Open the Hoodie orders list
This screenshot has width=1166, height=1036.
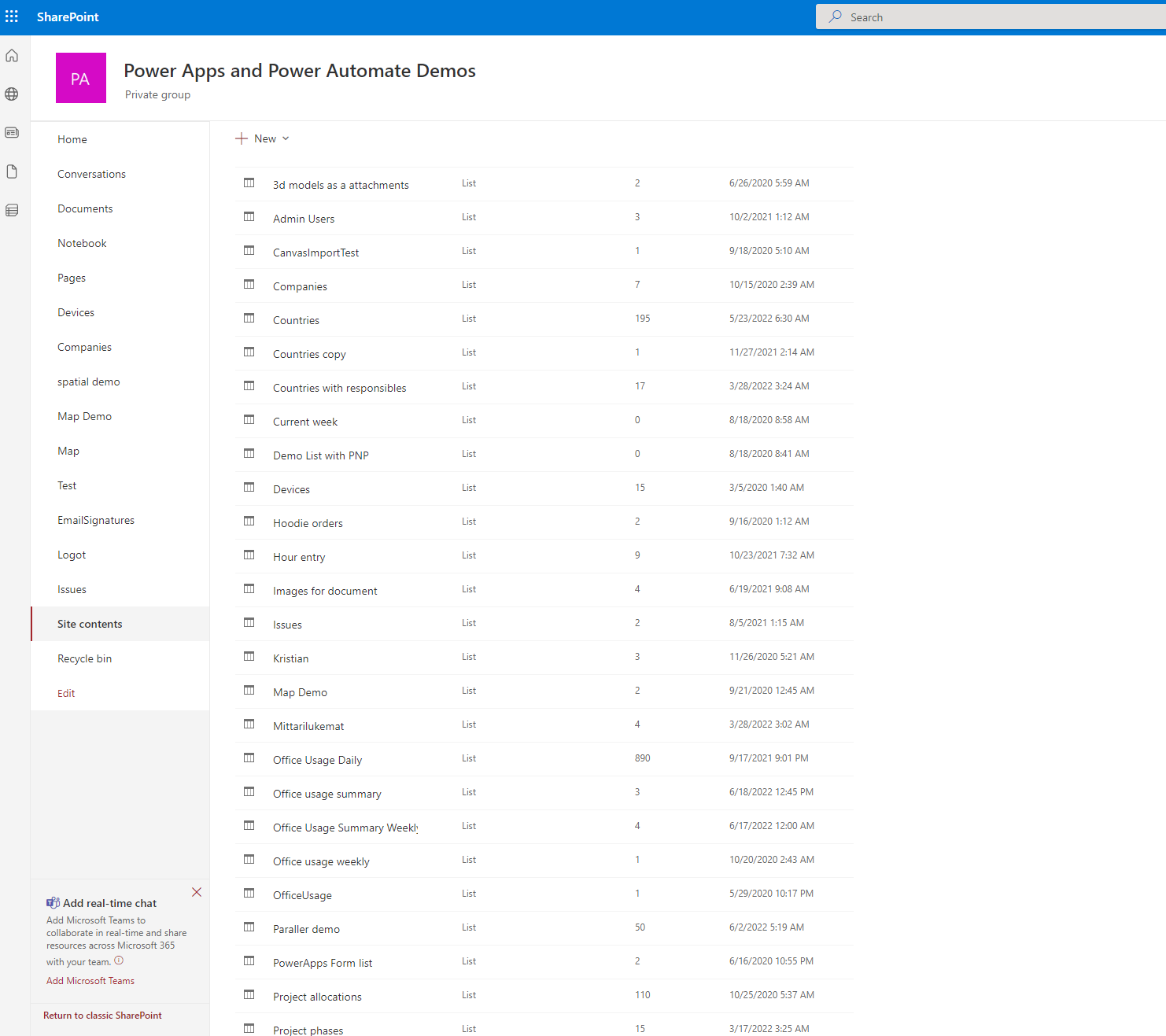coord(308,523)
